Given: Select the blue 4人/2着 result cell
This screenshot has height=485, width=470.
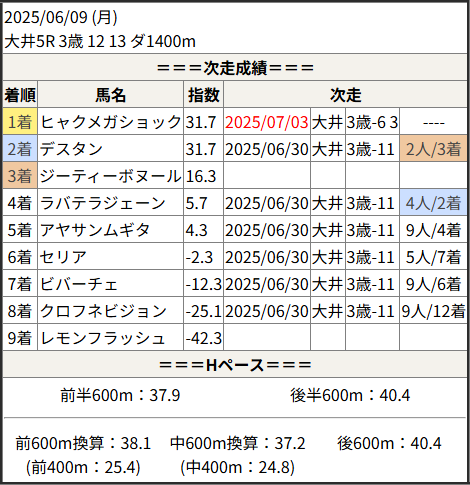Looking at the screenshot, I should 433,203.
